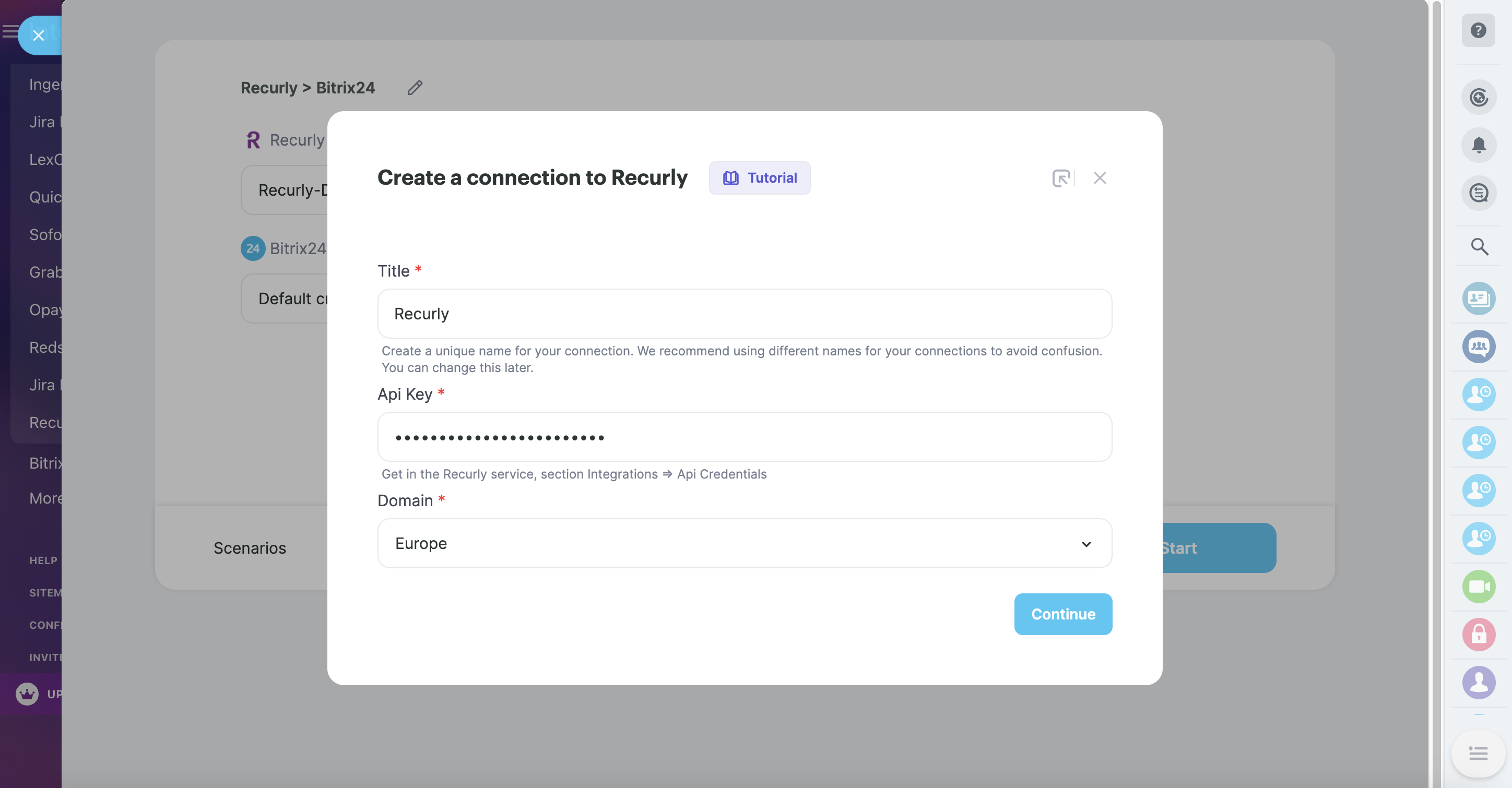The image size is (1512, 788).
Task: Toggle the hamburger main menu
Action: [x=9, y=31]
